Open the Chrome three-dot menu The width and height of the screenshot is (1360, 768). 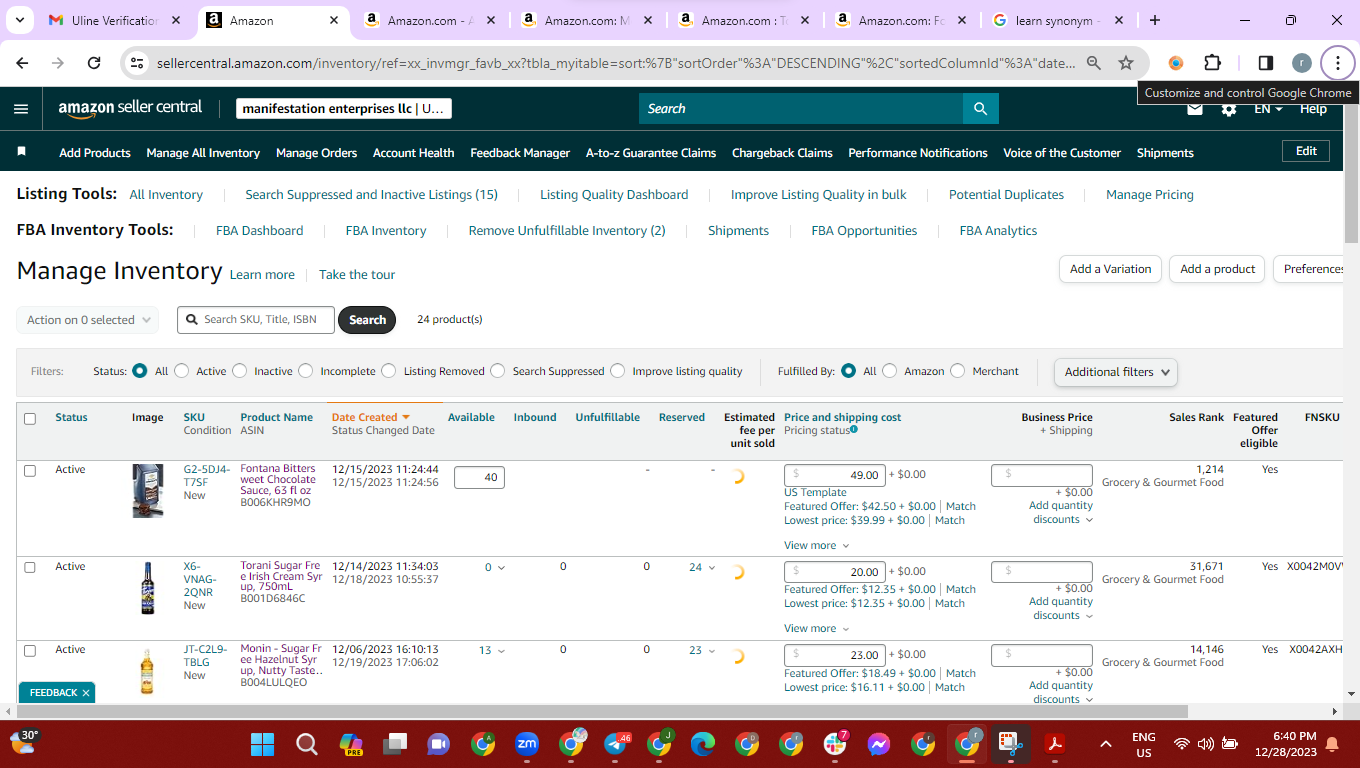[x=1337, y=63]
